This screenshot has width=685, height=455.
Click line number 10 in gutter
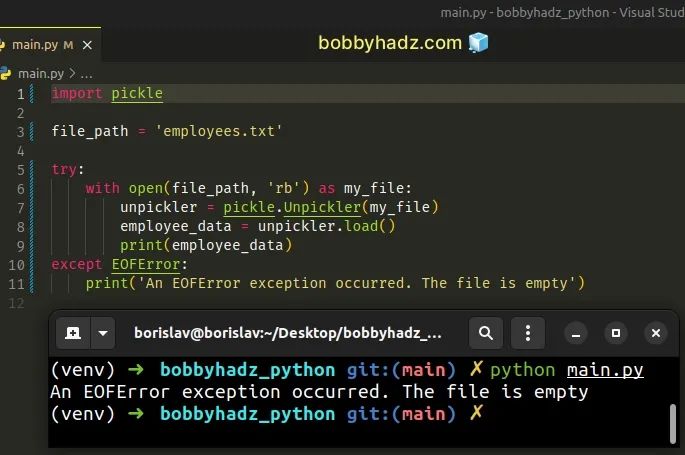tap(17, 265)
